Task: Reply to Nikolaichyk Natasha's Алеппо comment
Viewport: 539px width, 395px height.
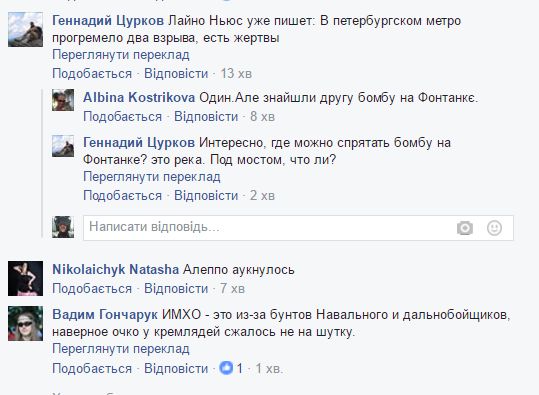Action: [176, 288]
